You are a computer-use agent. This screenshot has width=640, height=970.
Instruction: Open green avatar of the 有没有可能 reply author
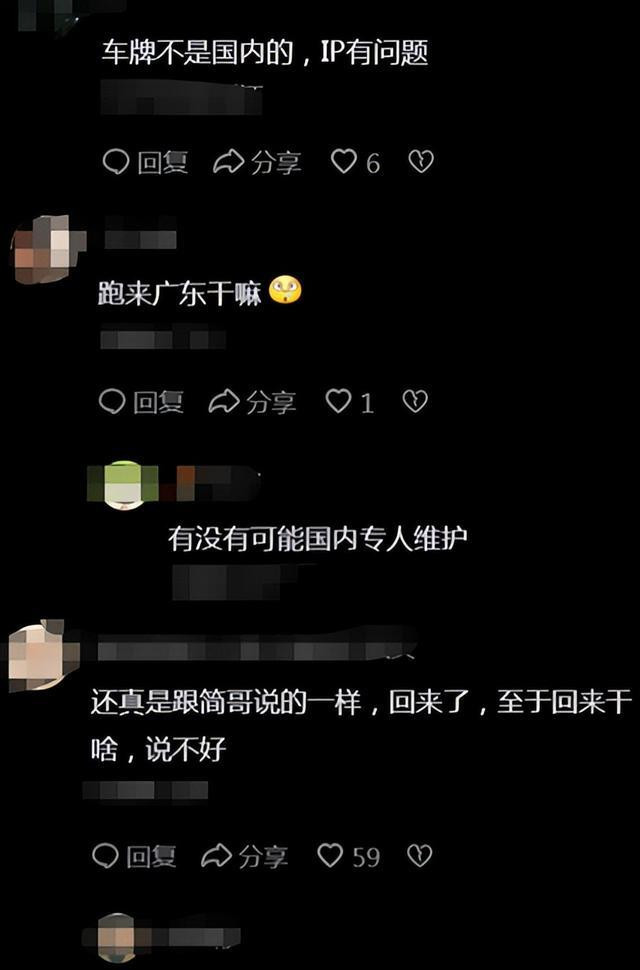(124, 485)
